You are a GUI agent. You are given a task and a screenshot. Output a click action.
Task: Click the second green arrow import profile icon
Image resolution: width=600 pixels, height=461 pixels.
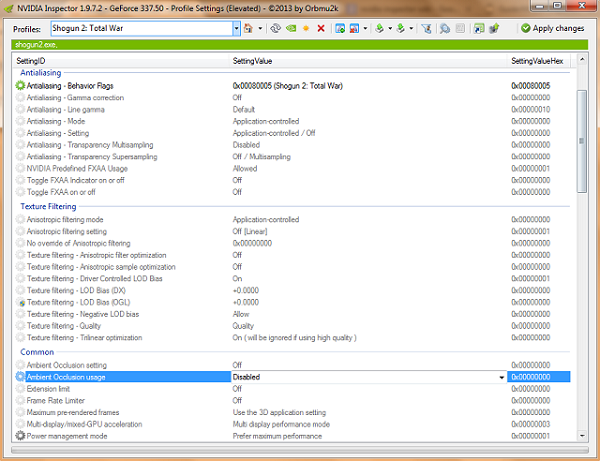(400, 28)
